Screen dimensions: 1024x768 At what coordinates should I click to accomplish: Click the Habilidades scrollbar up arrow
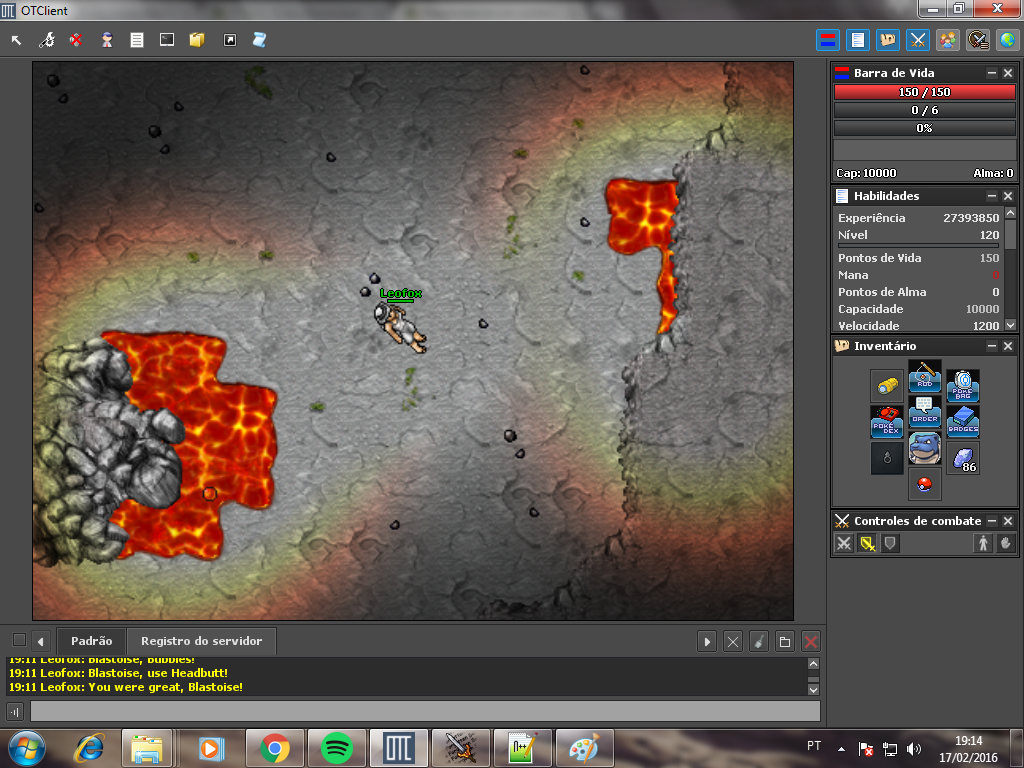pyautogui.click(x=1010, y=213)
